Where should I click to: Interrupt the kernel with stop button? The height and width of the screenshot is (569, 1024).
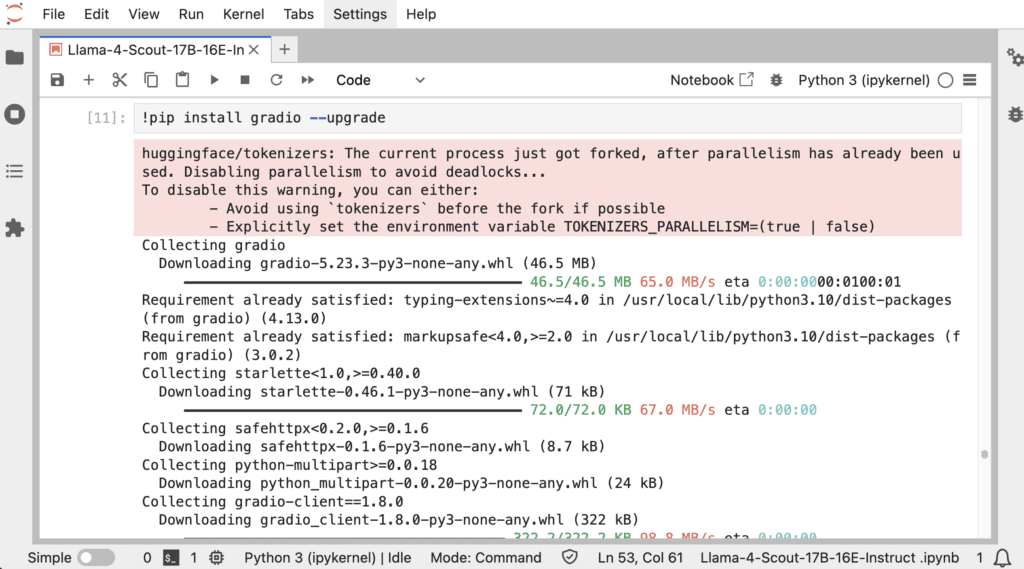(x=245, y=80)
